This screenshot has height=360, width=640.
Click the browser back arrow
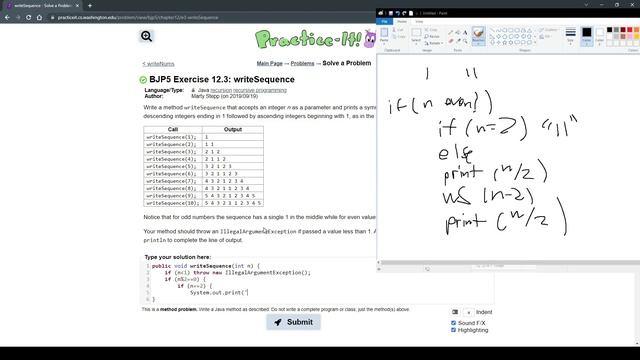pos(7,18)
